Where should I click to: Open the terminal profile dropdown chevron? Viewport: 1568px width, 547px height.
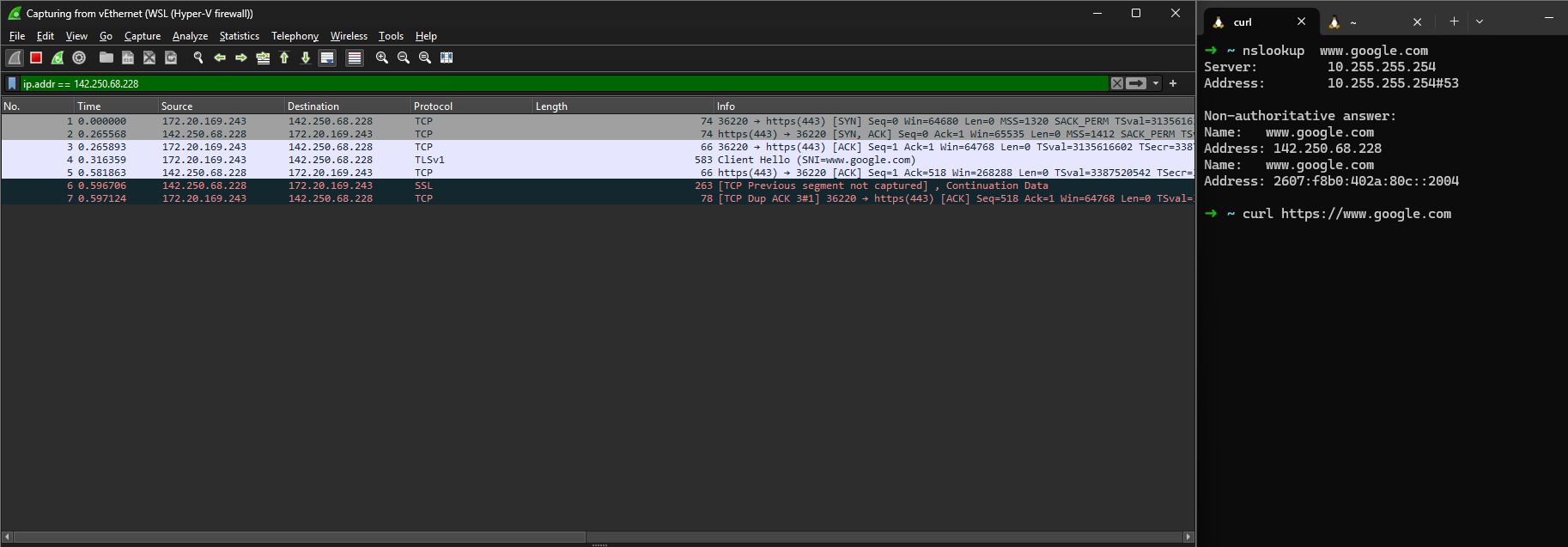pyautogui.click(x=1479, y=21)
